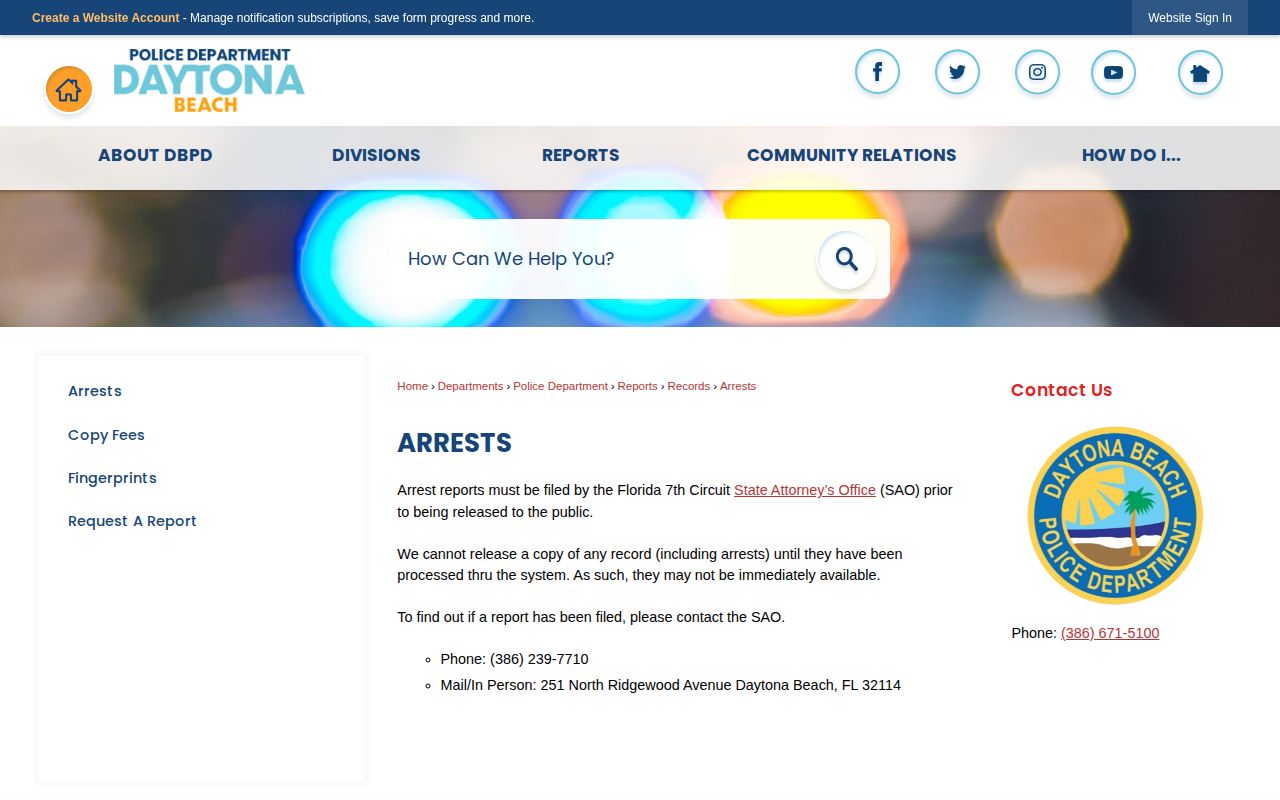Viewport: 1280px width, 800px height.
Task: Click the Website Sign In button
Action: click(1190, 18)
